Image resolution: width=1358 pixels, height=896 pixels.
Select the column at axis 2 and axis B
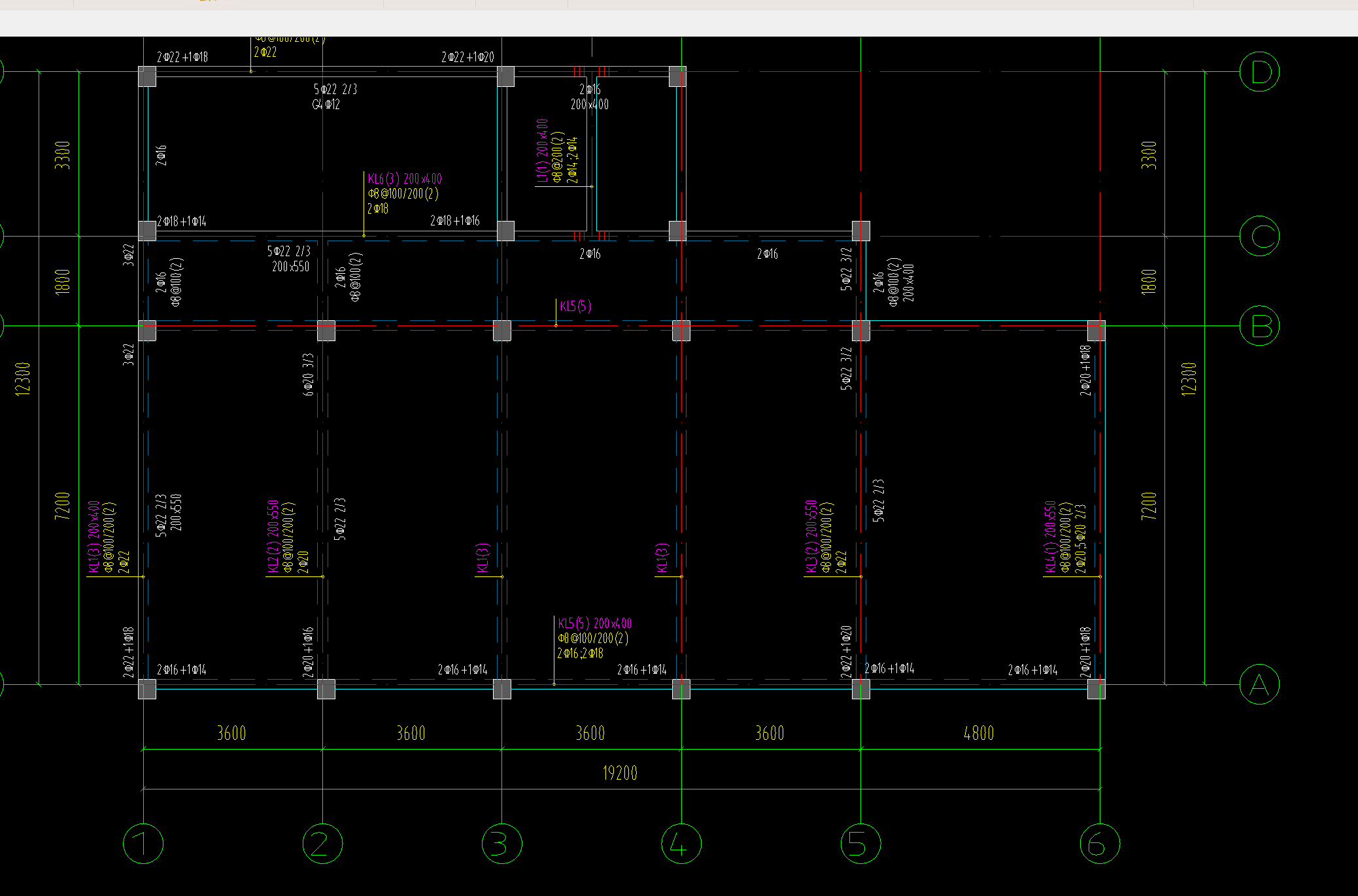tap(326, 331)
